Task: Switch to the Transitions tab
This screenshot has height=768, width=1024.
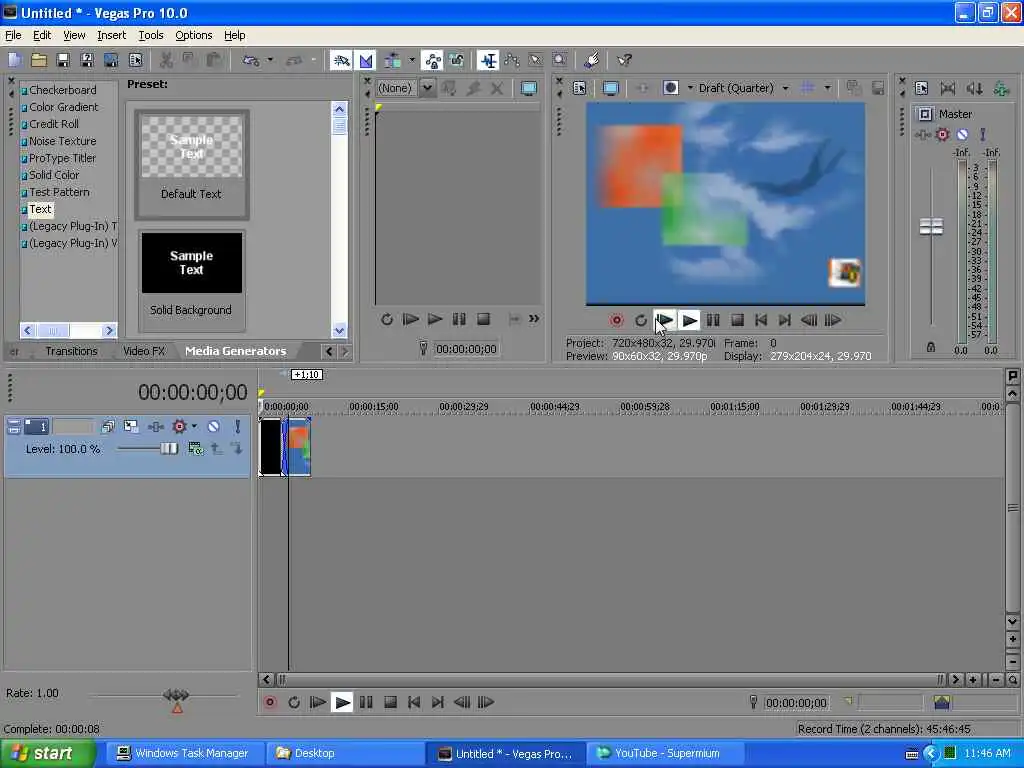Action: click(x=71, y=351)
